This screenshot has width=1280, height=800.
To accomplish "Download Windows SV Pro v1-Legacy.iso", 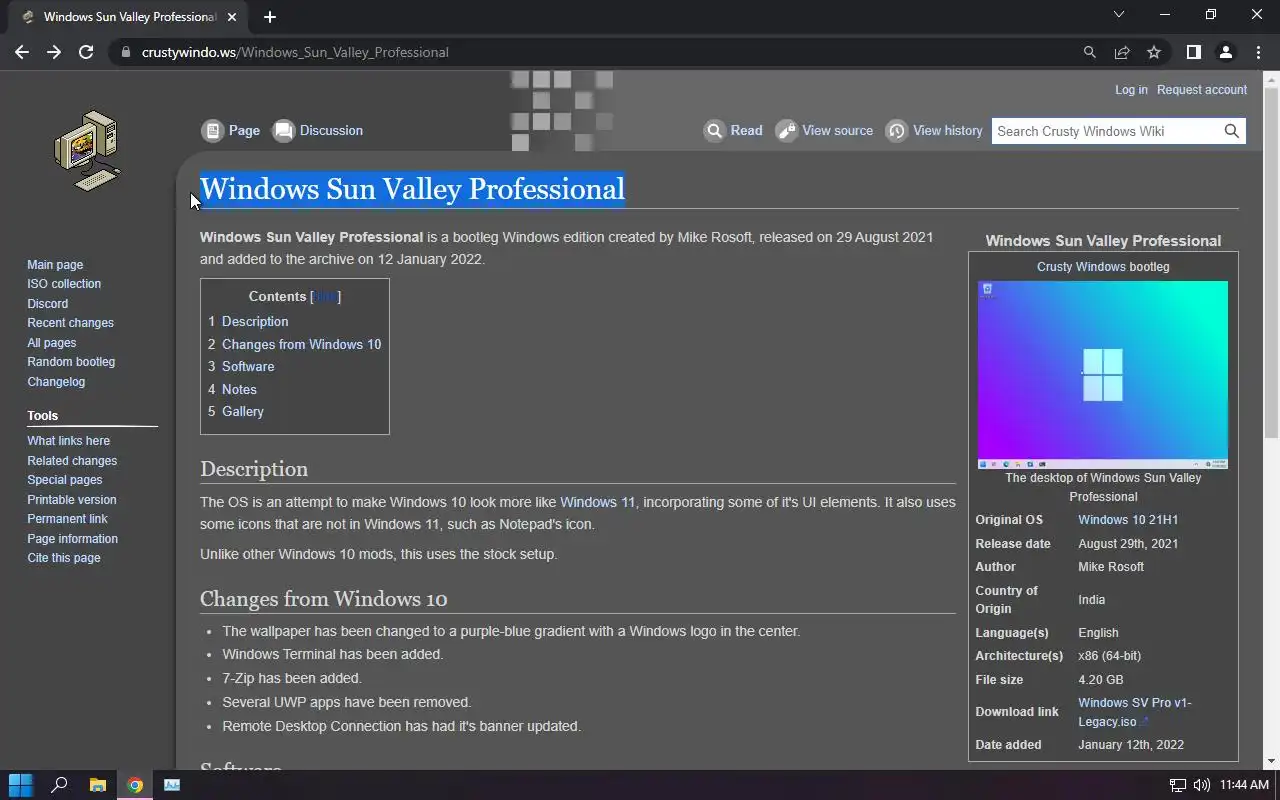I will tap(1135, 712).
